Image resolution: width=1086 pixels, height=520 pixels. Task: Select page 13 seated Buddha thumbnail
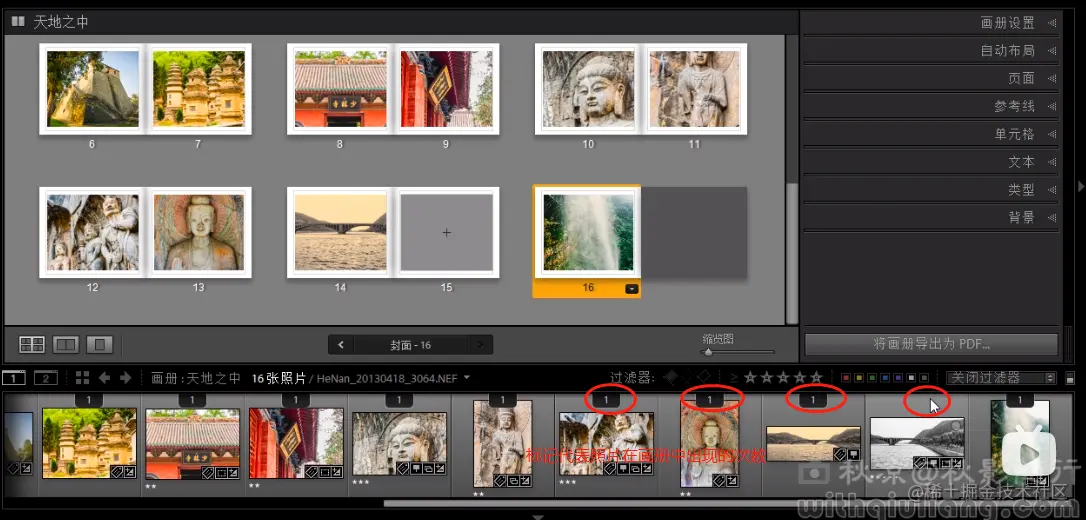(199, 233)
